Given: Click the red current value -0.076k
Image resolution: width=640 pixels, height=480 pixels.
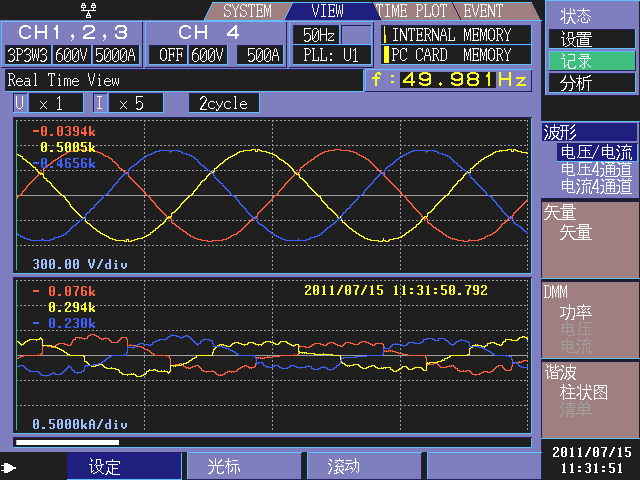Looking at the screenshot, I should pyautogui.click(x=64, y=291).
